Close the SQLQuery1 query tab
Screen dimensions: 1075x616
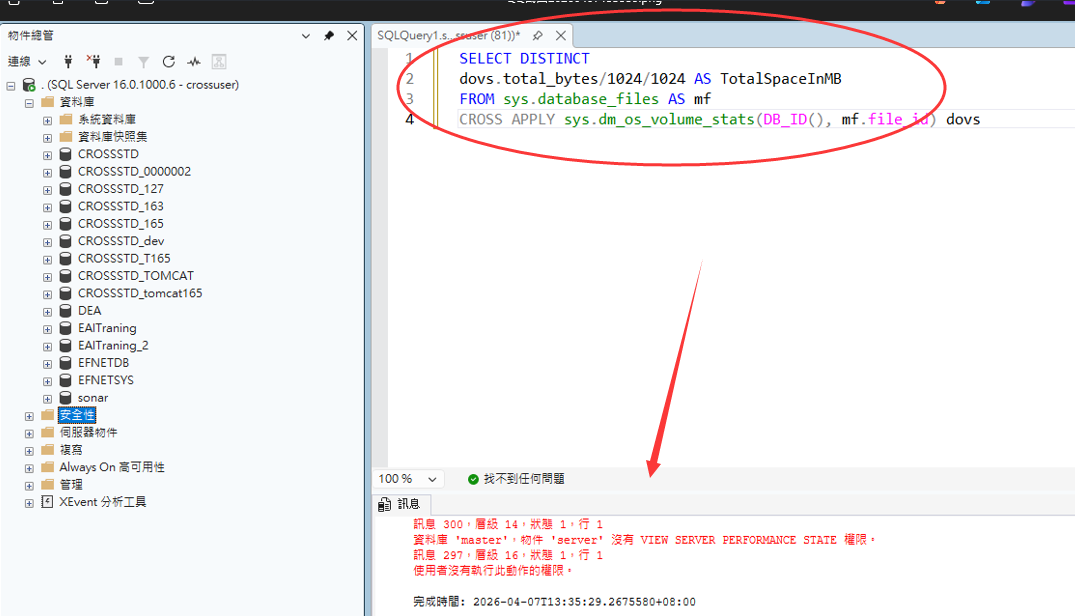561,35
